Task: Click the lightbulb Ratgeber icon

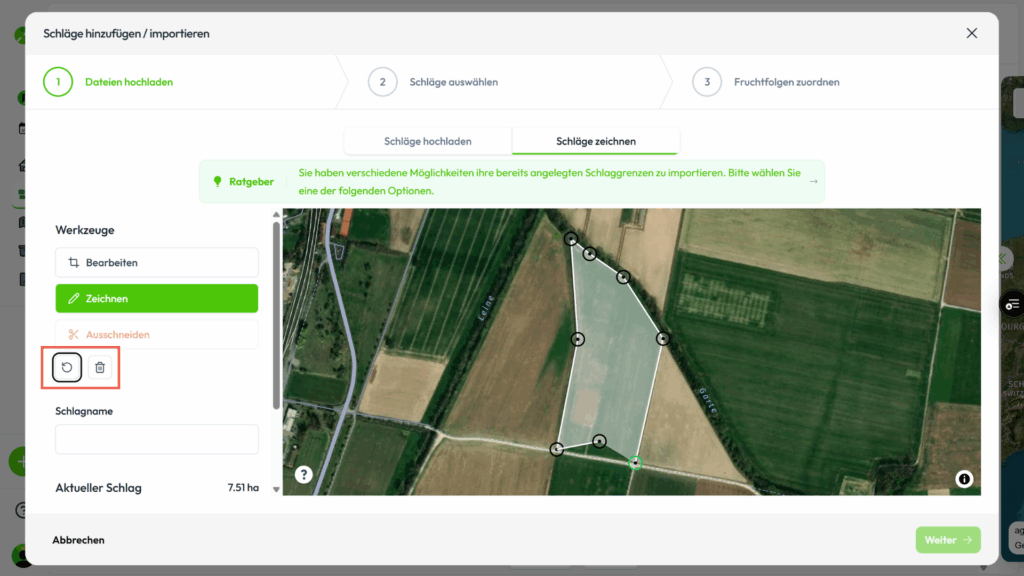Action: 217,182
